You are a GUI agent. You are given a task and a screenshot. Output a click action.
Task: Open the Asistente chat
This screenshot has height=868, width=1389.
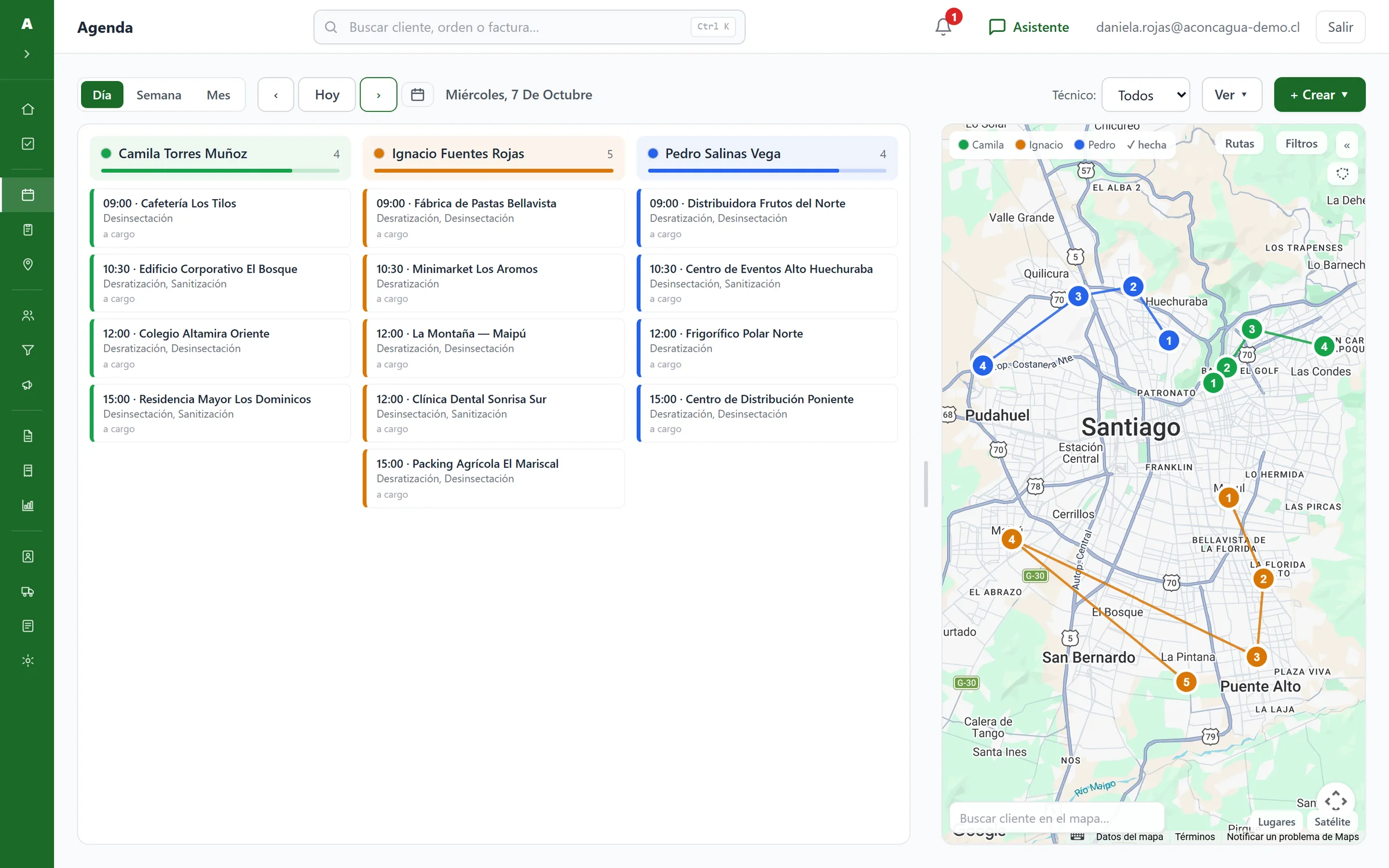point(1028,27)
